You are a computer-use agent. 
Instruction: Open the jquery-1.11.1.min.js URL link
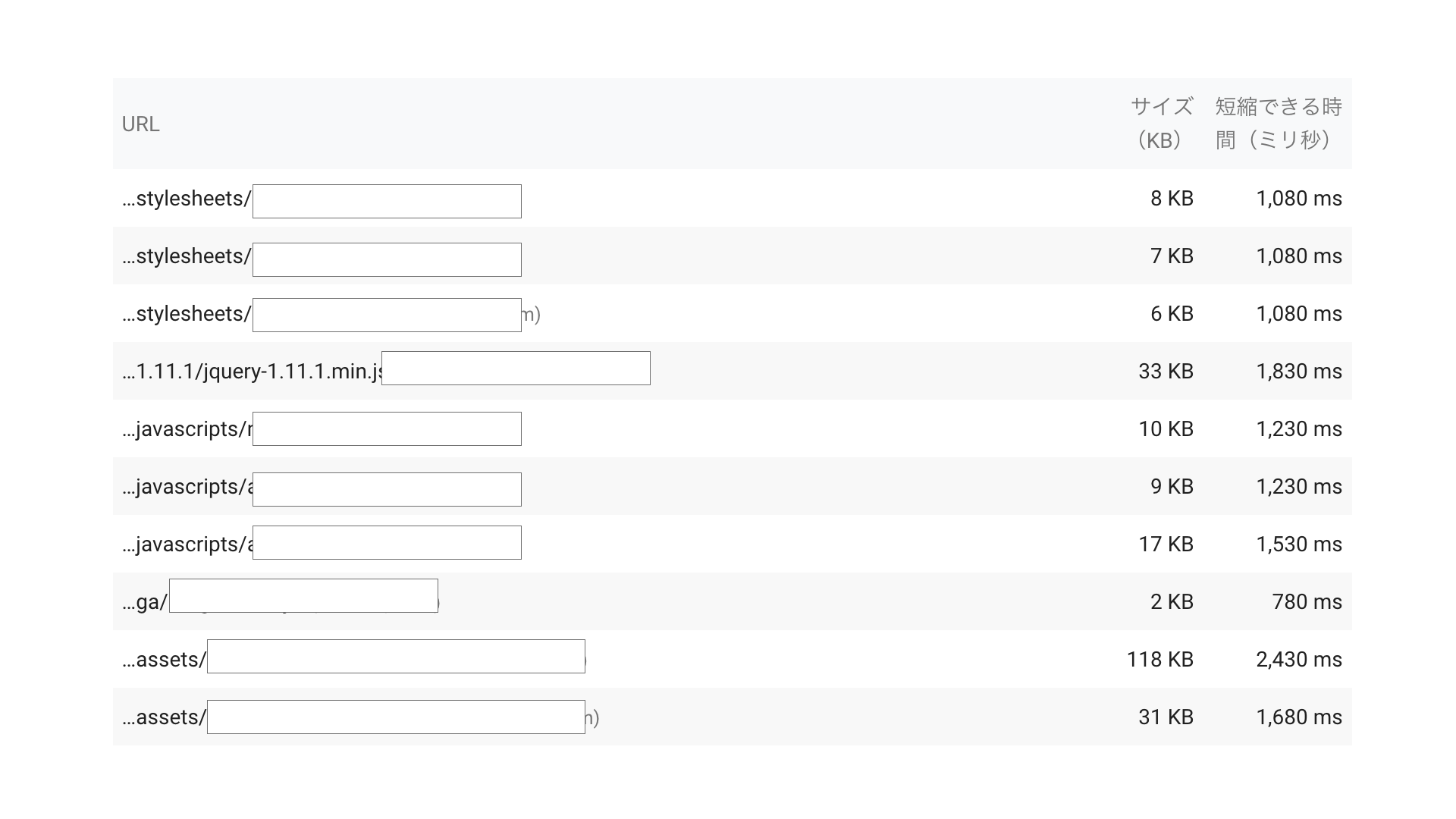[252, 372]
